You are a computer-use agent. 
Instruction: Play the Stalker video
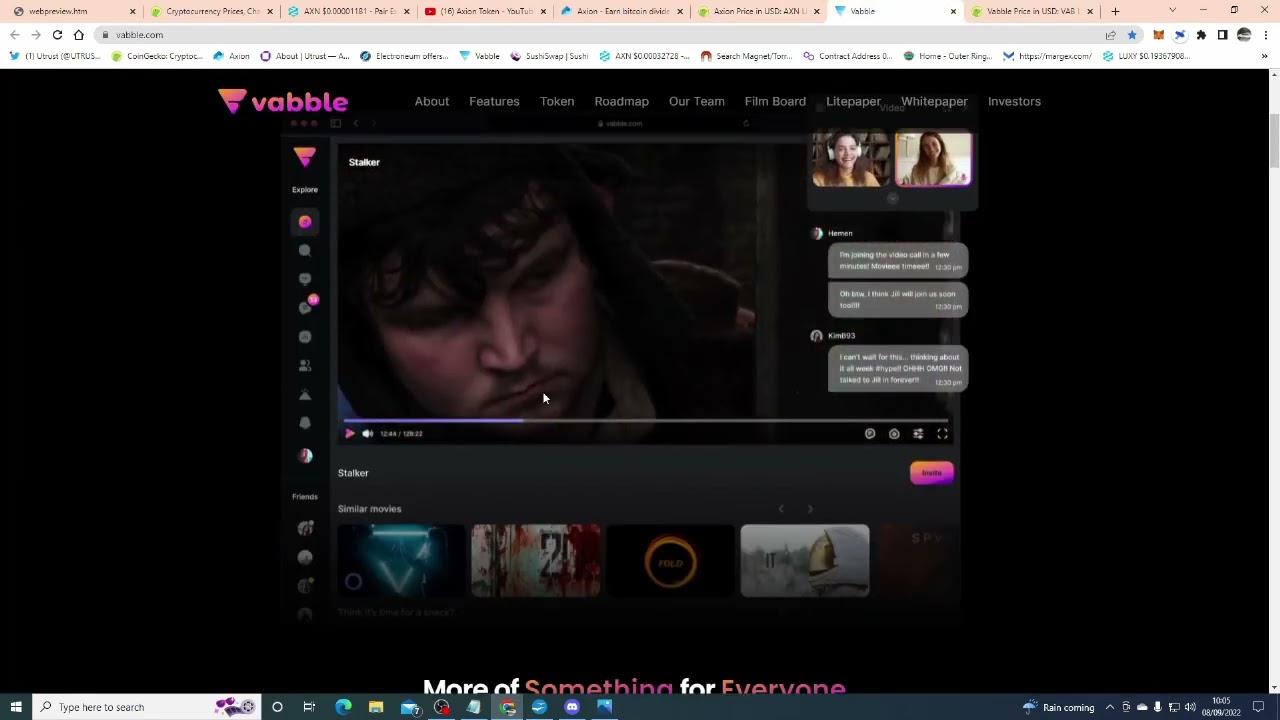click(349, 434)
